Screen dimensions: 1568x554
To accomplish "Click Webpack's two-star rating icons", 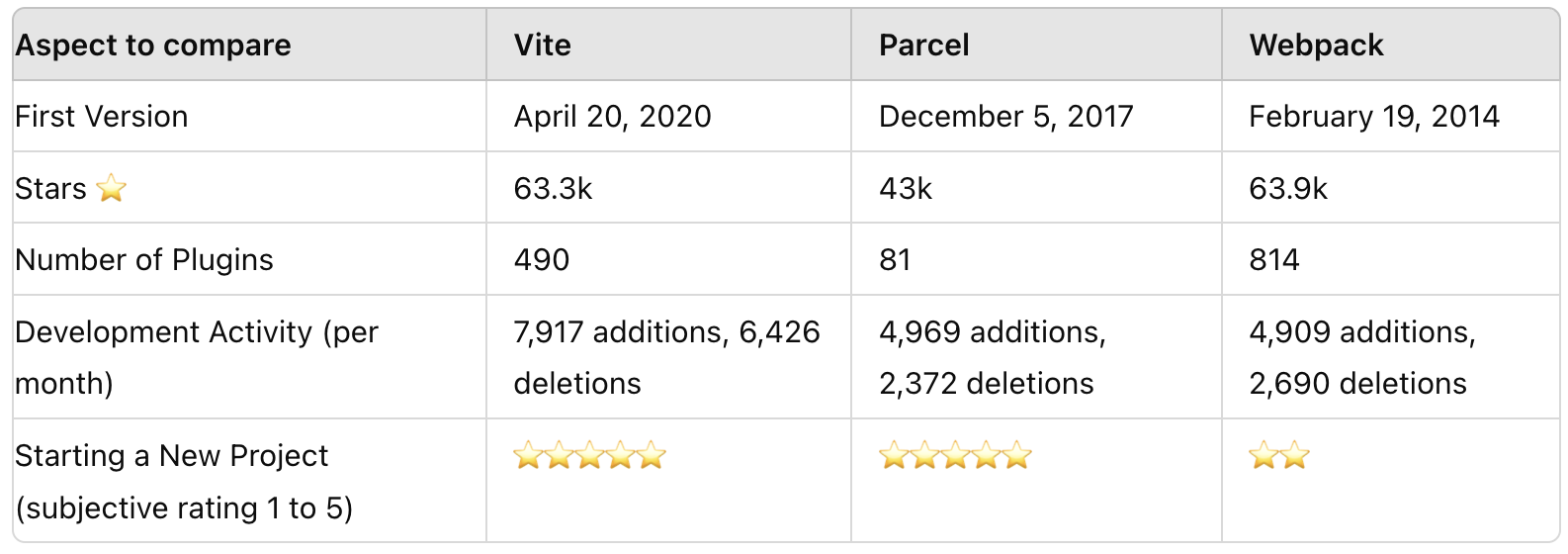I will click(1279, 456).
